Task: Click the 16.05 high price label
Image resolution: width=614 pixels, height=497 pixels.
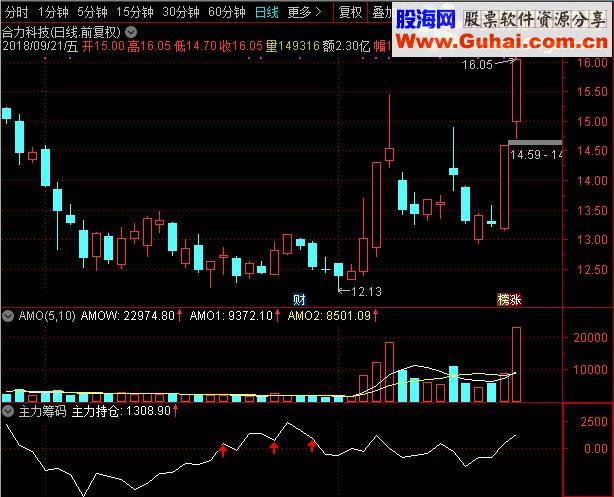Action: 477,65
